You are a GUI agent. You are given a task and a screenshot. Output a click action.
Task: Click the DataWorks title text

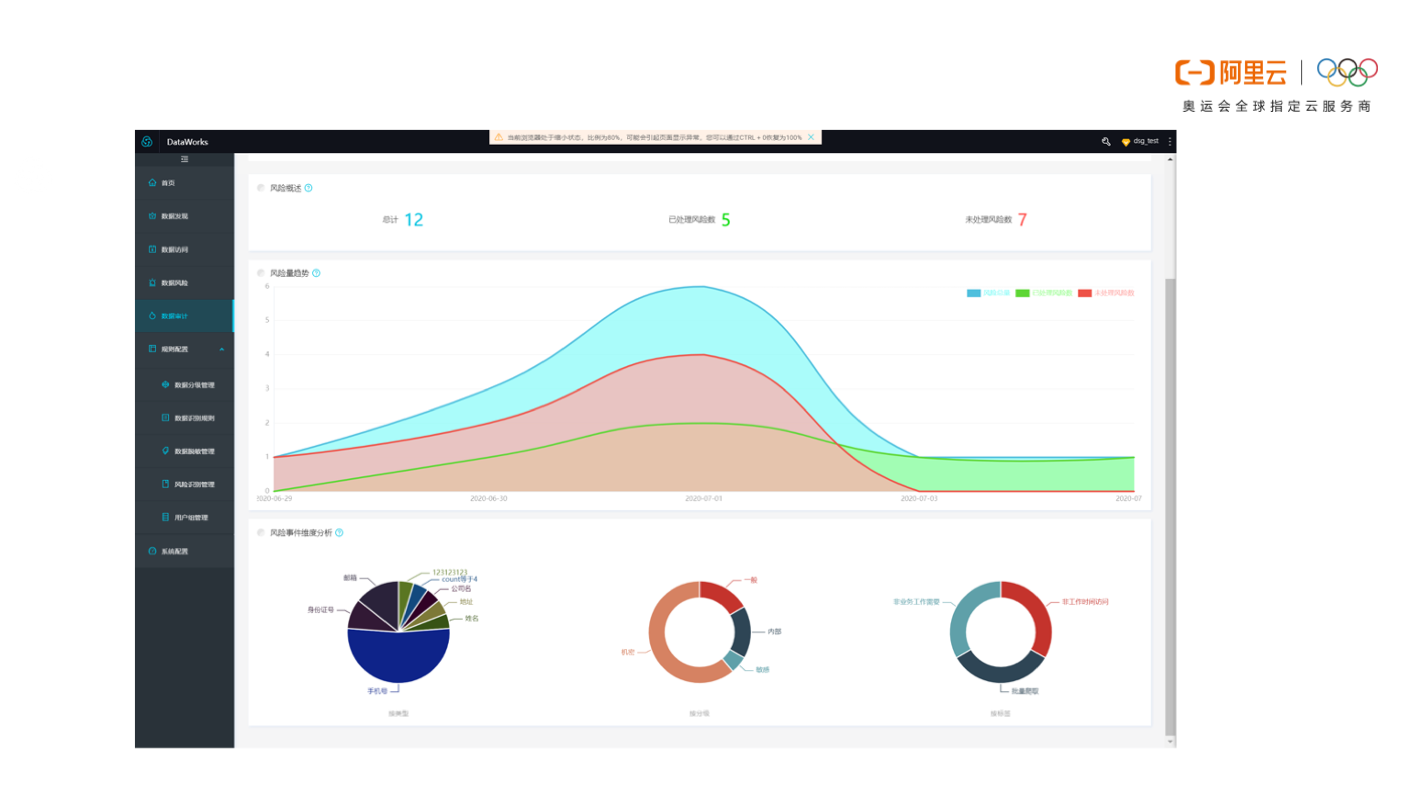(188, 142)
